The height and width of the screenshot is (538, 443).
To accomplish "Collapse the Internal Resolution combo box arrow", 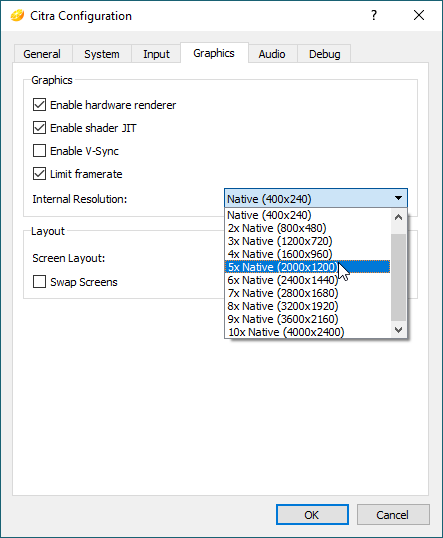I will tap(398, 198).
